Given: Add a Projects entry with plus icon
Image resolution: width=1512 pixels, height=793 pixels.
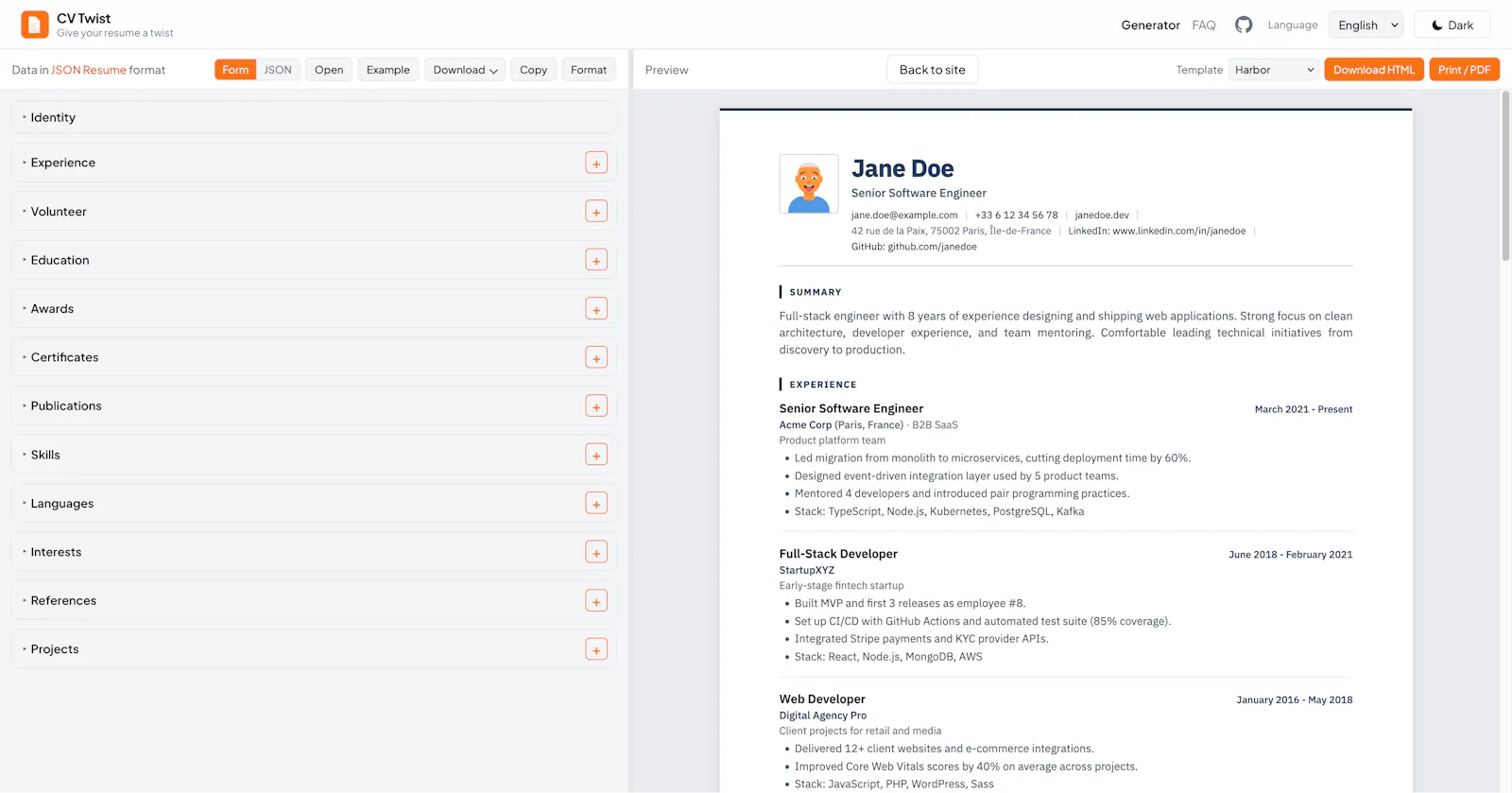Looking at the screenshot, I should point(596,649).
